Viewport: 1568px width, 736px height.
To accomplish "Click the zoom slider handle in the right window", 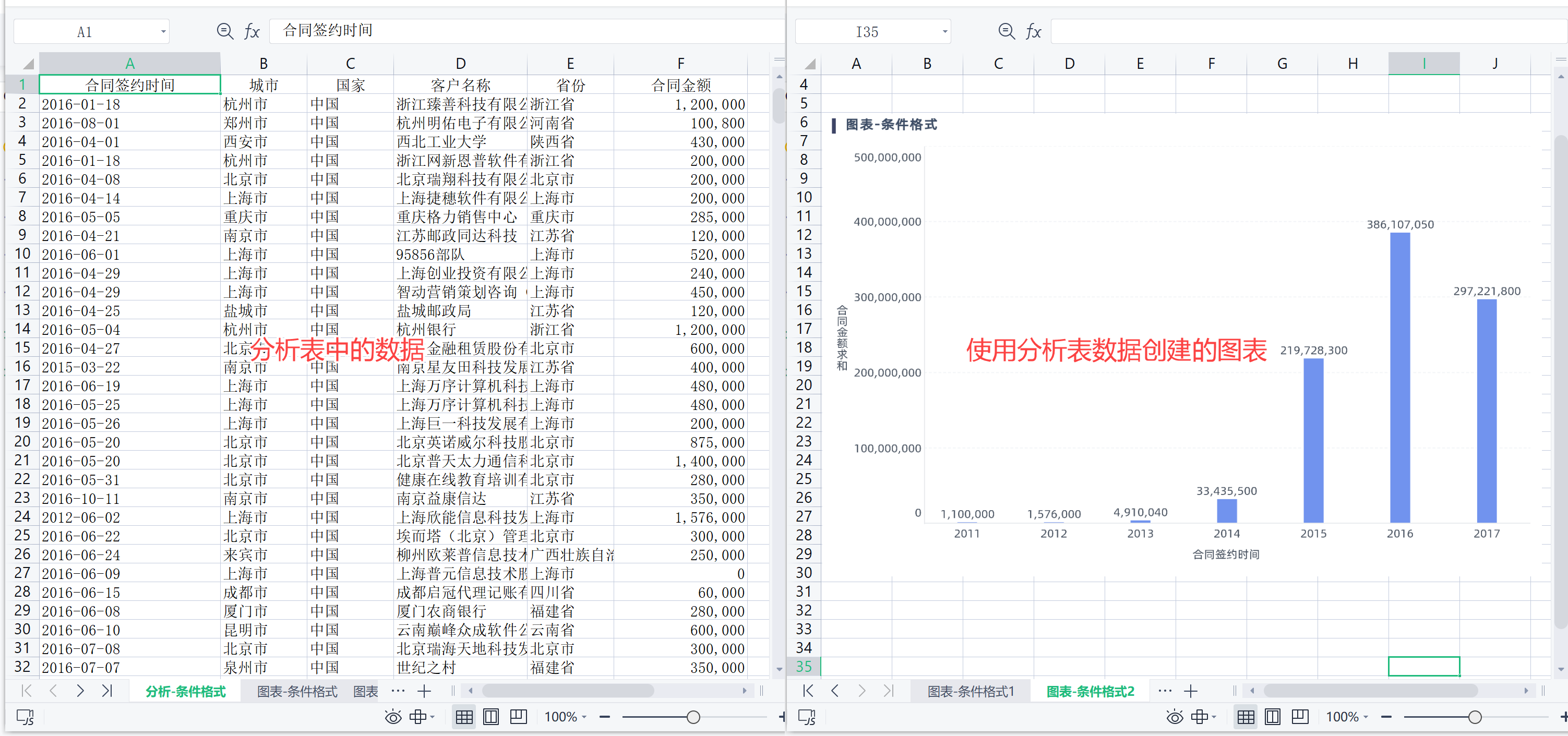I will point(1474,717).
